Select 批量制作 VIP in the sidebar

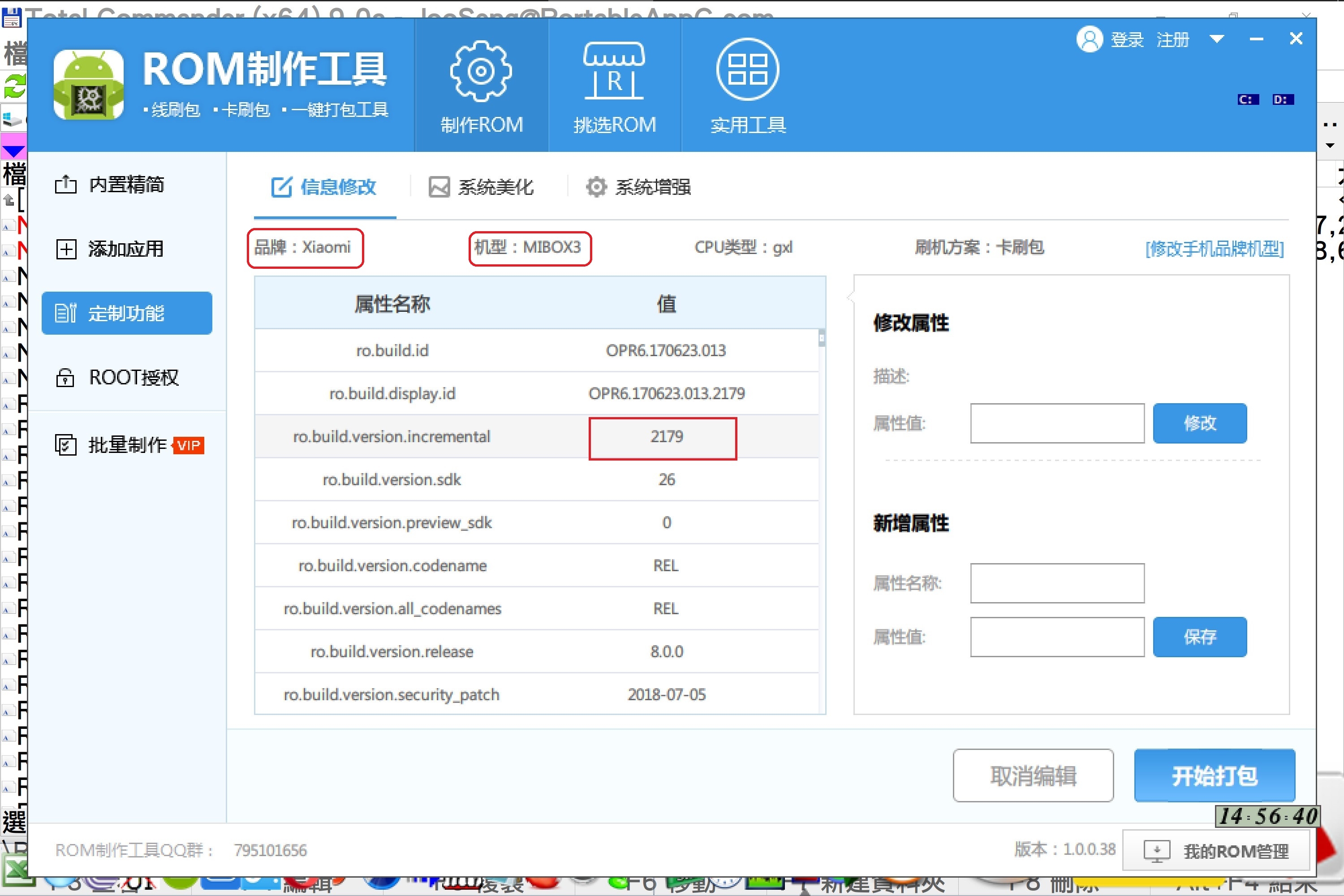pyautogui.click(x=127, y=444)
